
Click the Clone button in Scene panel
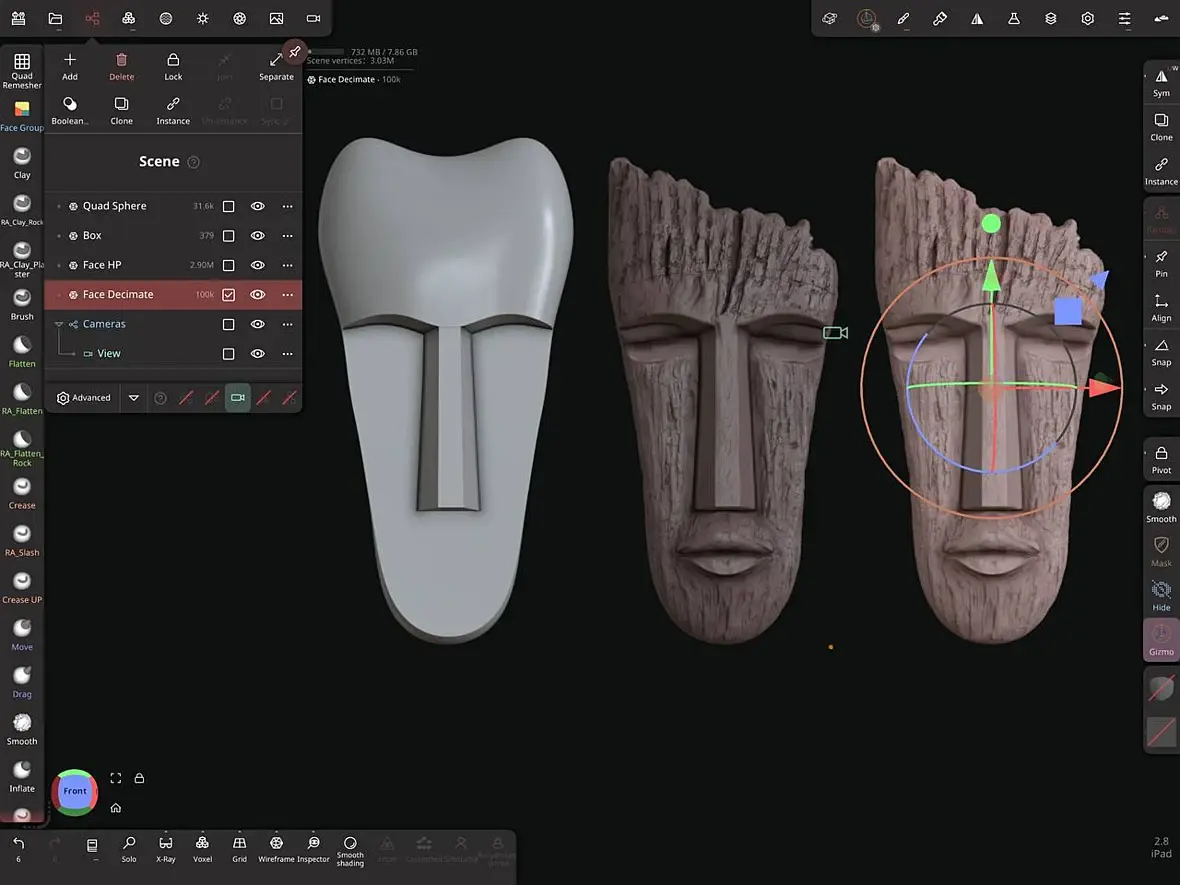coord(121,110)
